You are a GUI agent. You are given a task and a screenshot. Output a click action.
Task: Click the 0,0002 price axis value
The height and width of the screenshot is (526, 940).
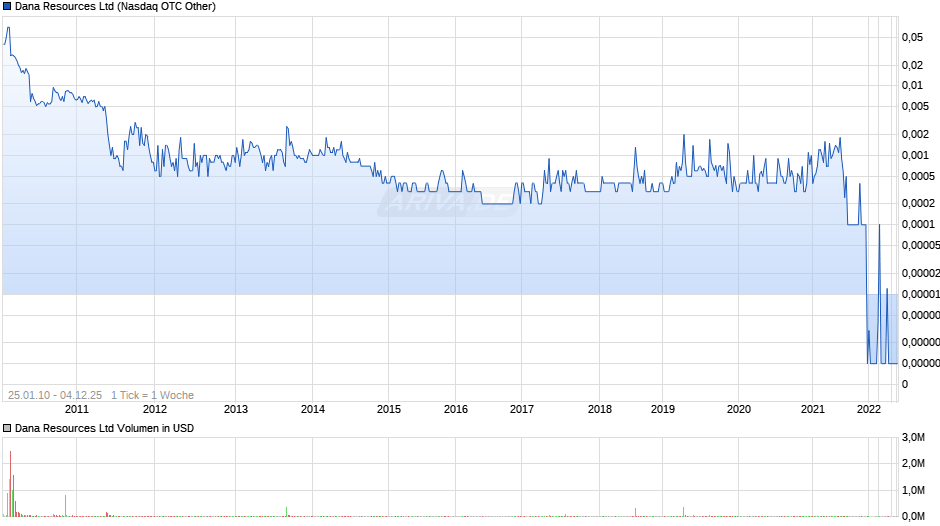[x=918, y=203]
